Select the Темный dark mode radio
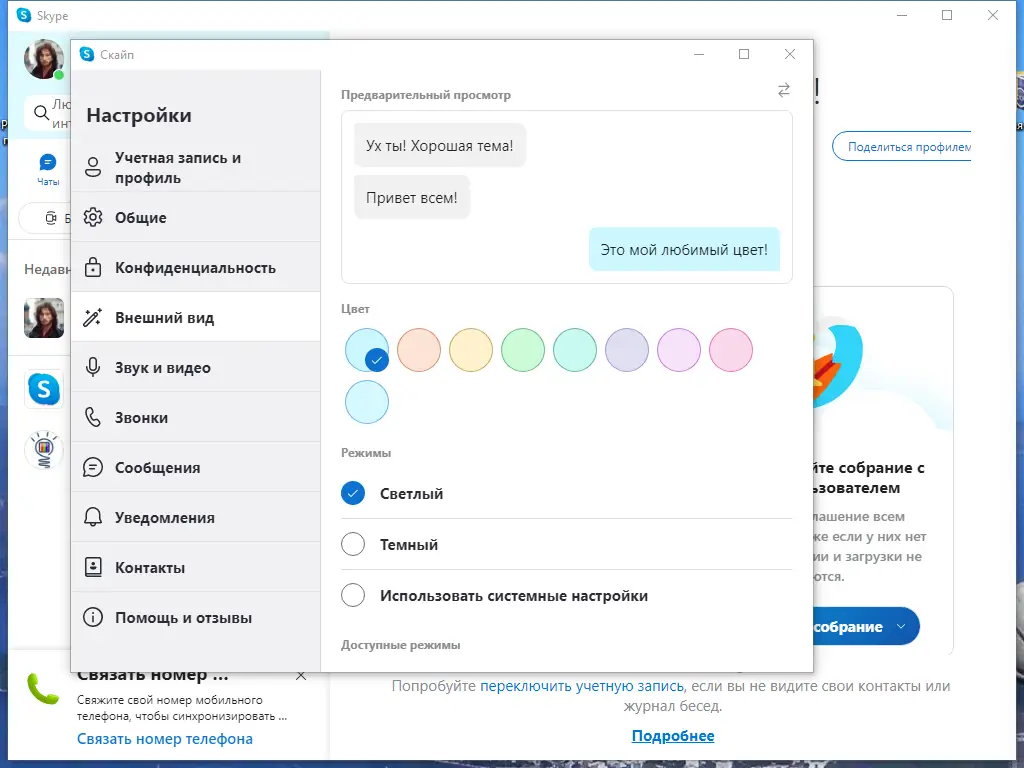Screen dimensions: 1024x768 click(x=353, y=544)
